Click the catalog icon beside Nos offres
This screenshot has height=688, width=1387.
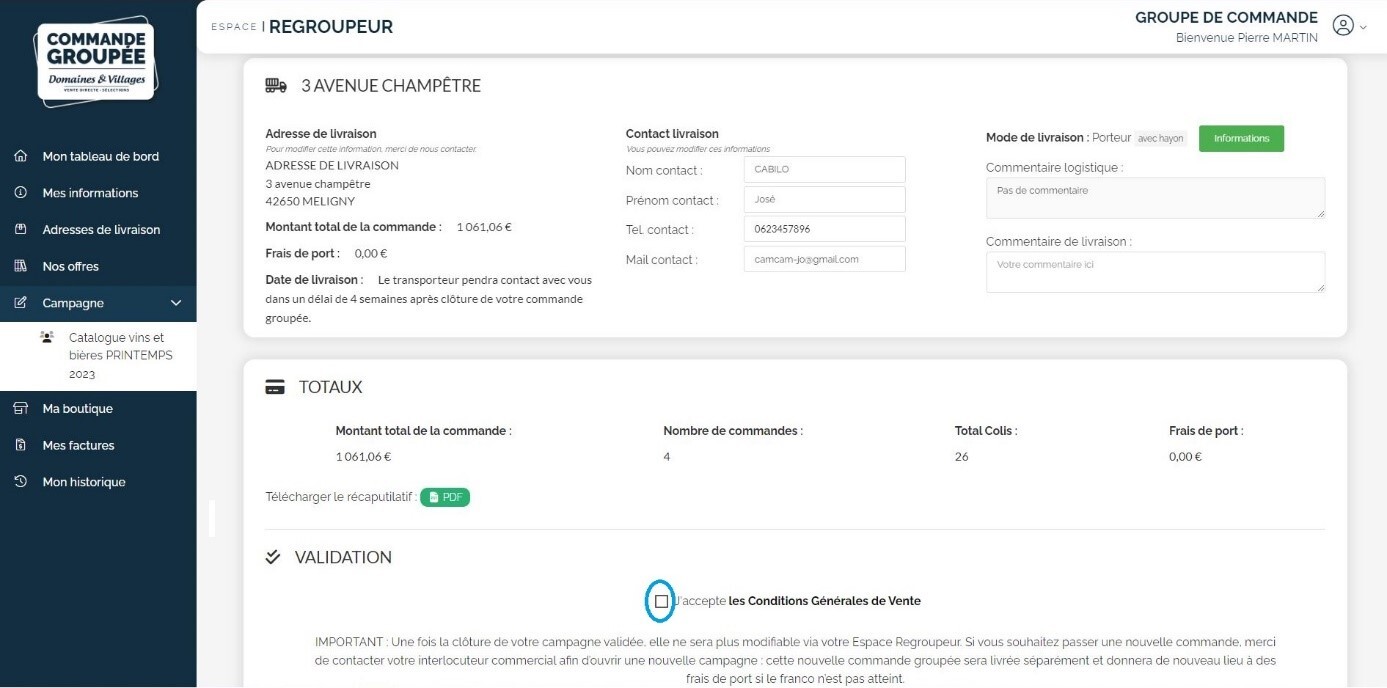click(20, 266)
